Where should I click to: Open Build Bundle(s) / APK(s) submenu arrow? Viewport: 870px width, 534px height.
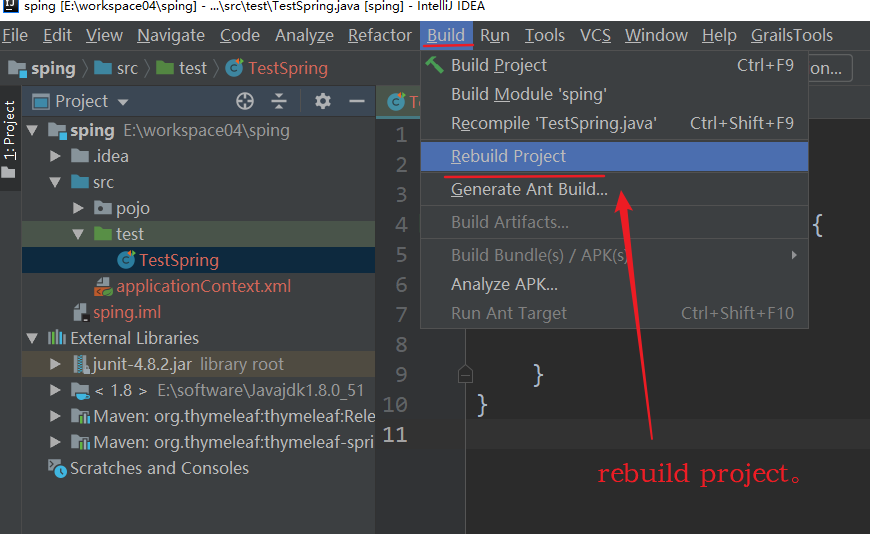794,255
